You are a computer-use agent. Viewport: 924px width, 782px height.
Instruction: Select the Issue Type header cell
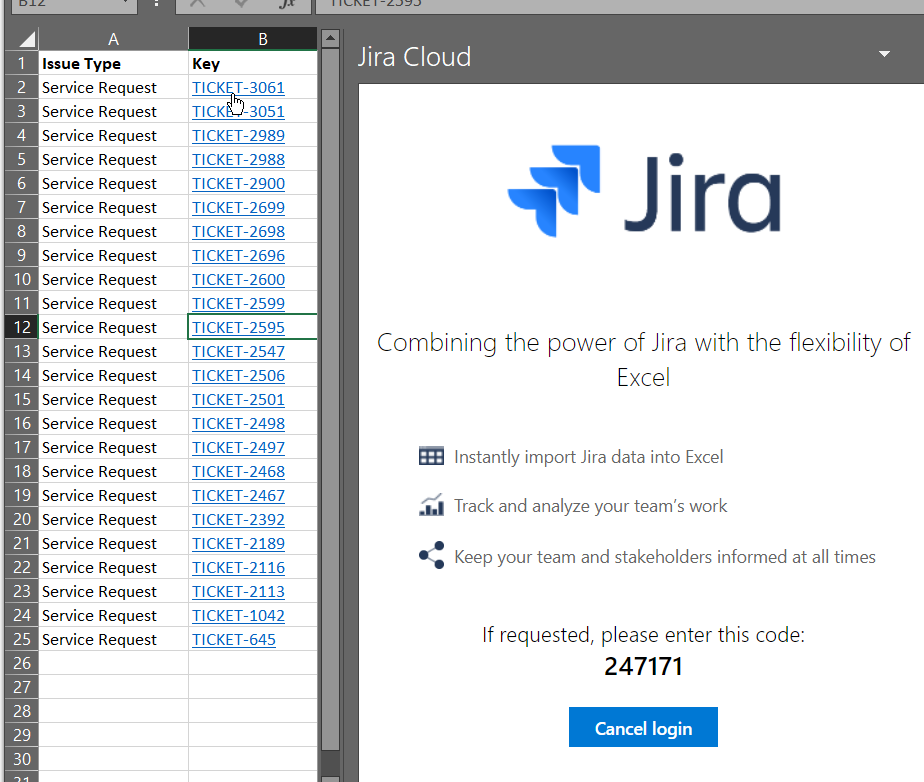tap(113, 64)
